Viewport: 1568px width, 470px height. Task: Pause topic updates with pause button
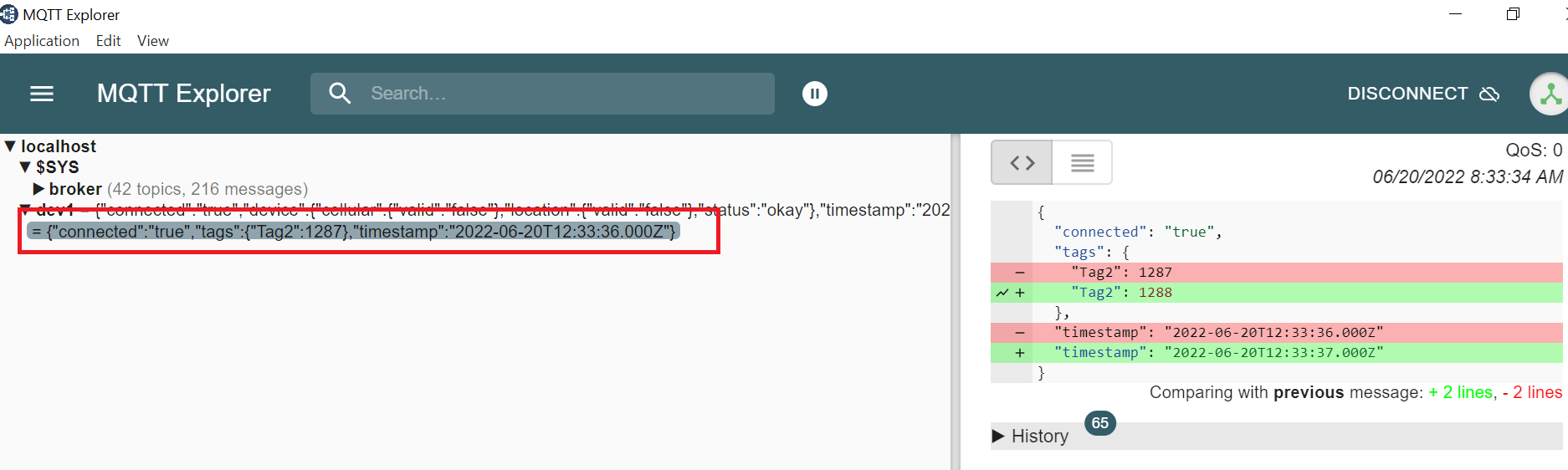pos(815,94)
